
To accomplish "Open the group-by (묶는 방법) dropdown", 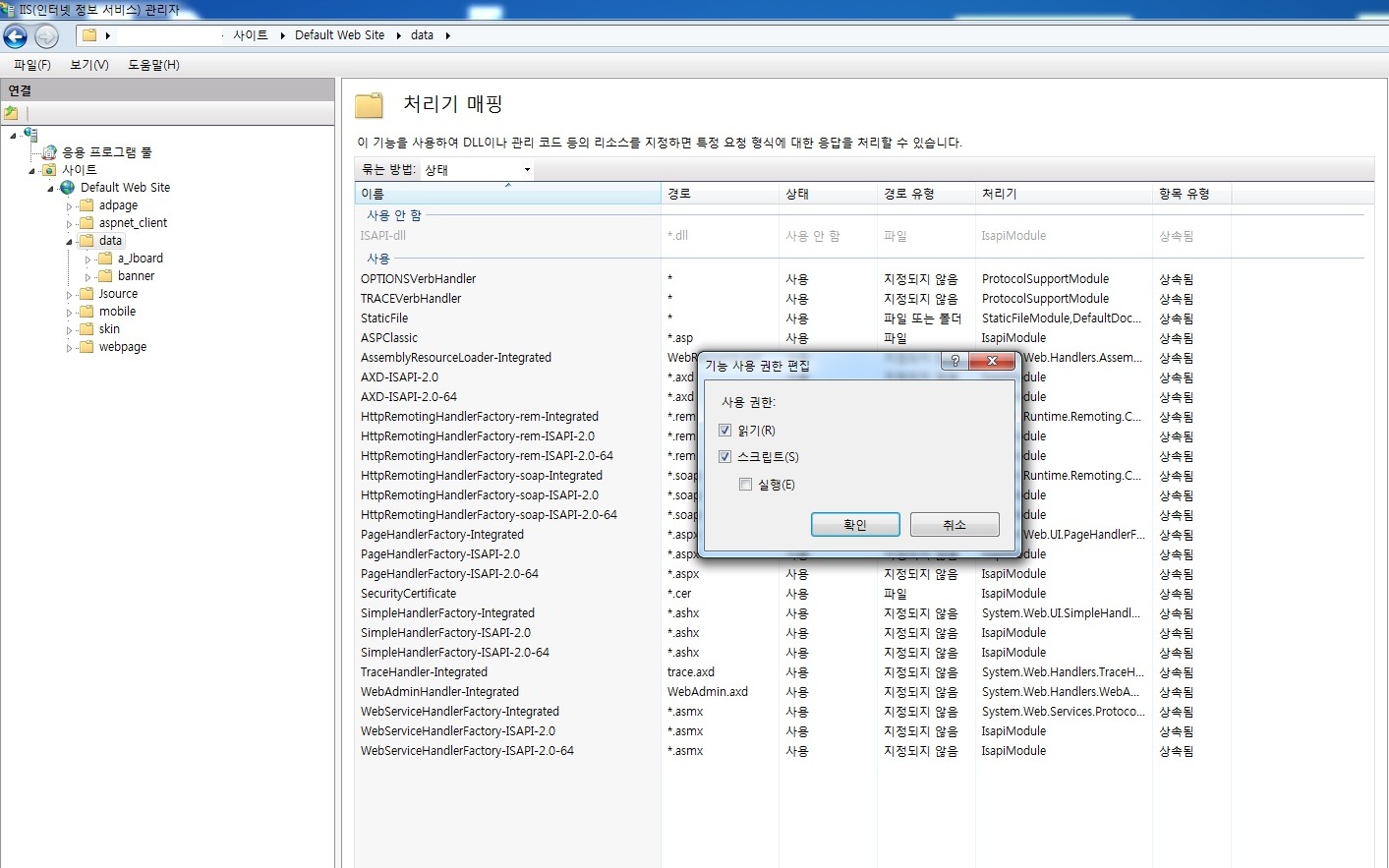I will [x=478, y=170].
